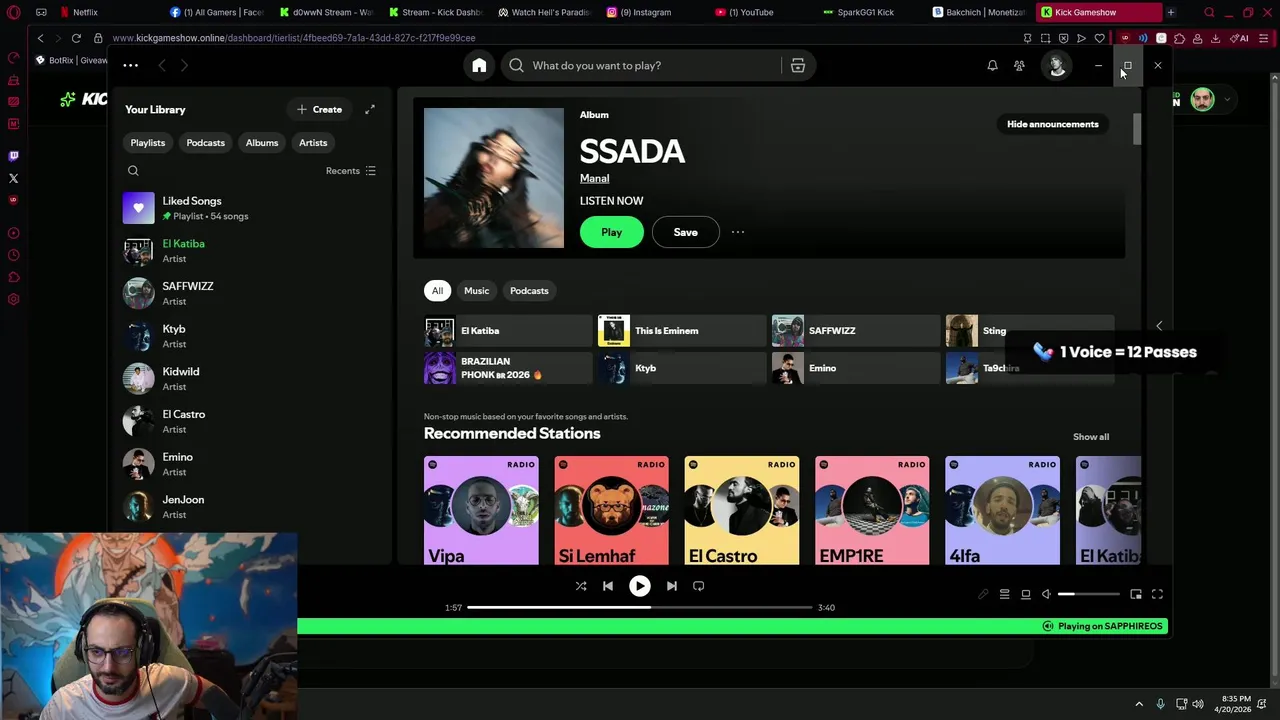Viewport: 1280px width, 720px height.
Task: Open Opera downloads icon
Action: coord(1215,38)
